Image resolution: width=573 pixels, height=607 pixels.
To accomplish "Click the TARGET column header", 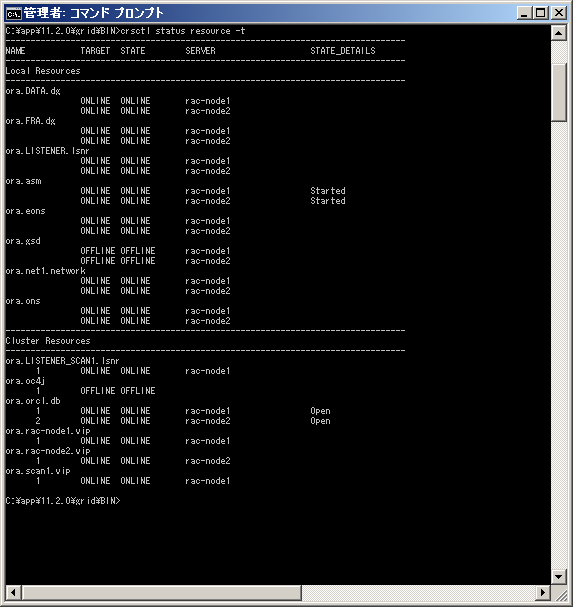I will point(95,51).
